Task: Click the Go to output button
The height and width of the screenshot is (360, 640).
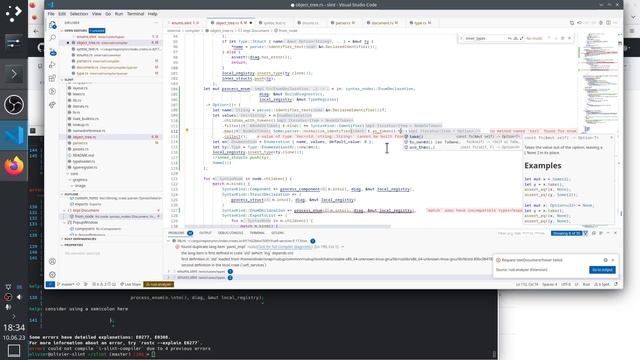Action: tap(602, 270)
